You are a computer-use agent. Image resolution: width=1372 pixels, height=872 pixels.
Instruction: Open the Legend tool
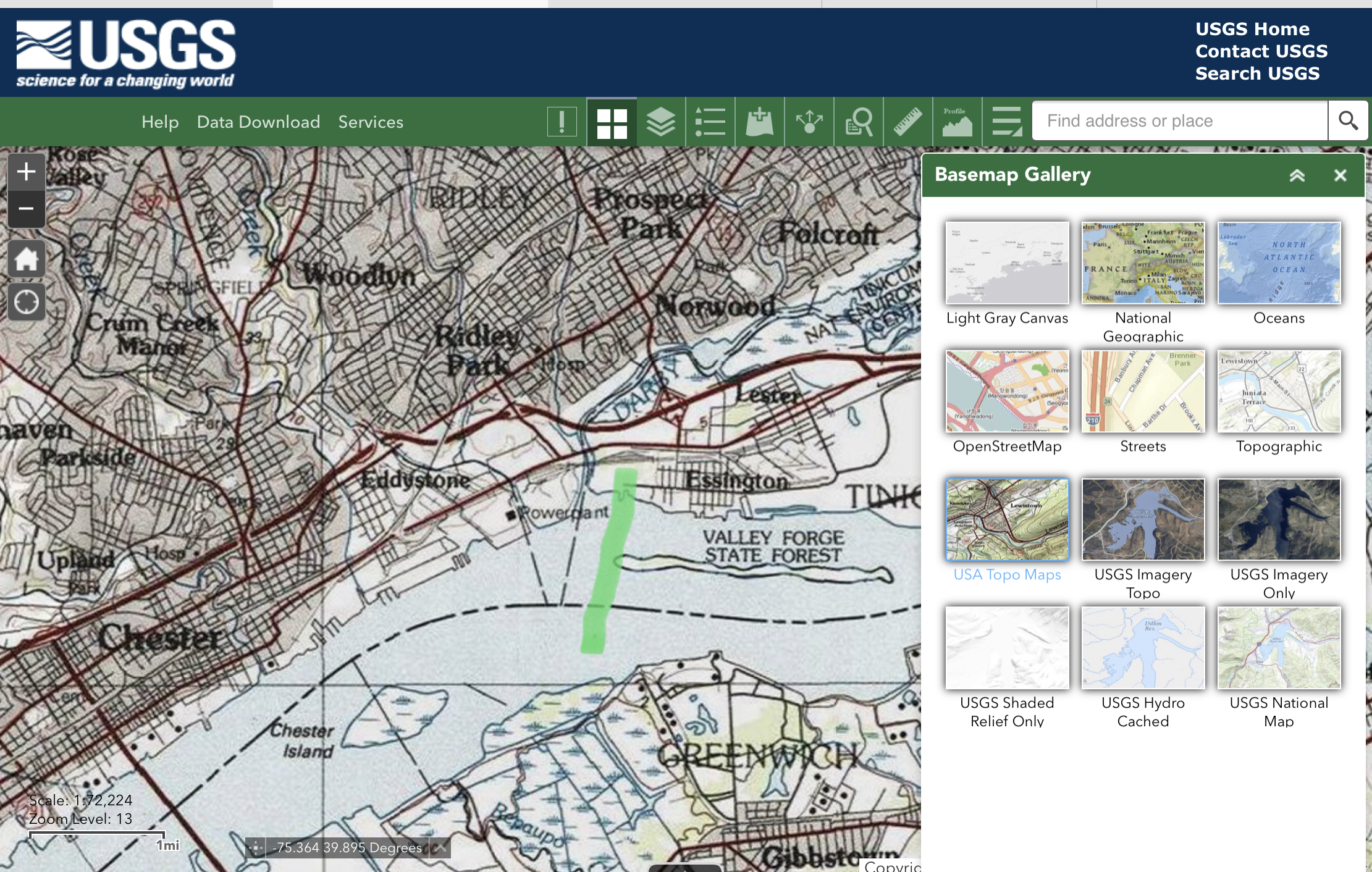710,122
